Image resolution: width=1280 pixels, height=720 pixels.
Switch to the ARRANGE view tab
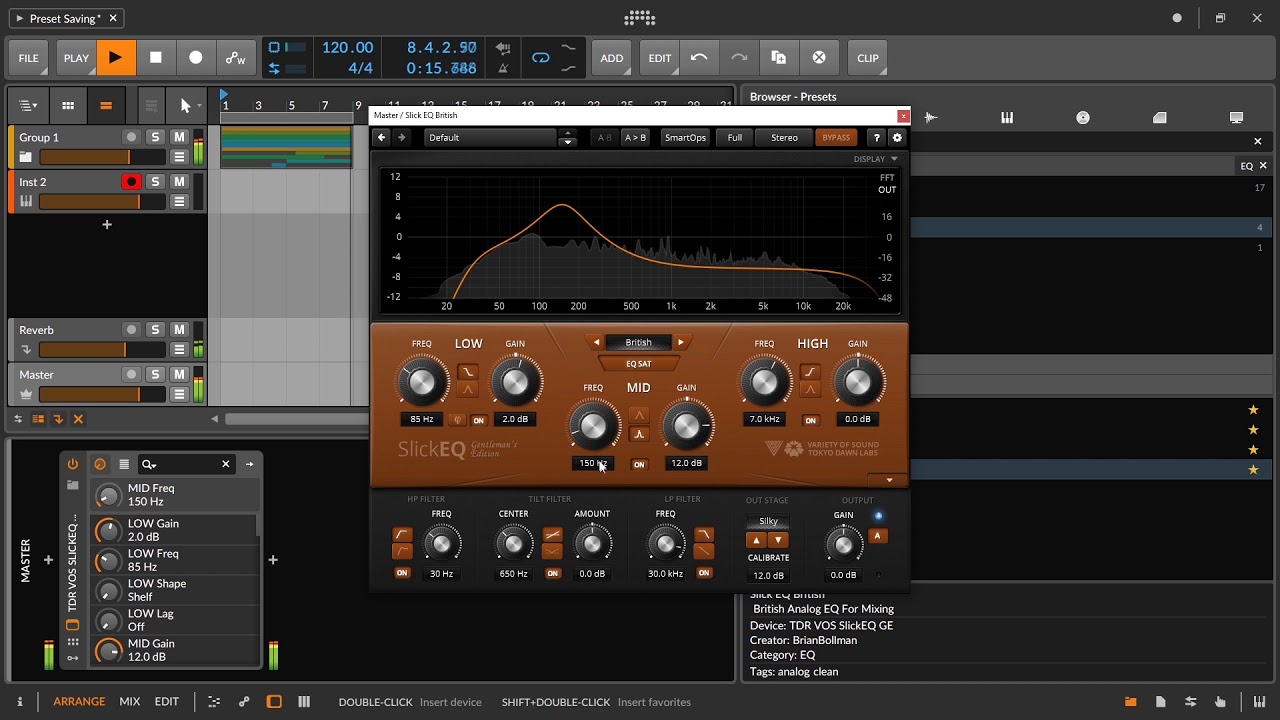(79, 702)
